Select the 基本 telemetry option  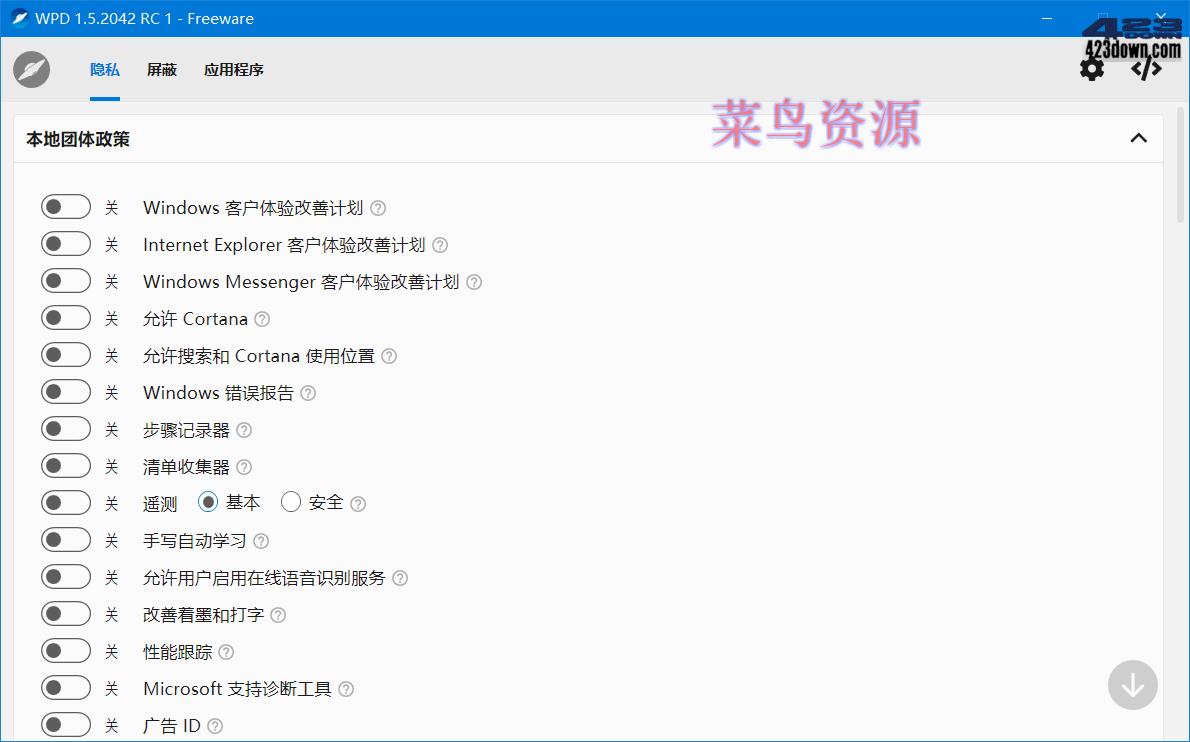click(208, 502)
